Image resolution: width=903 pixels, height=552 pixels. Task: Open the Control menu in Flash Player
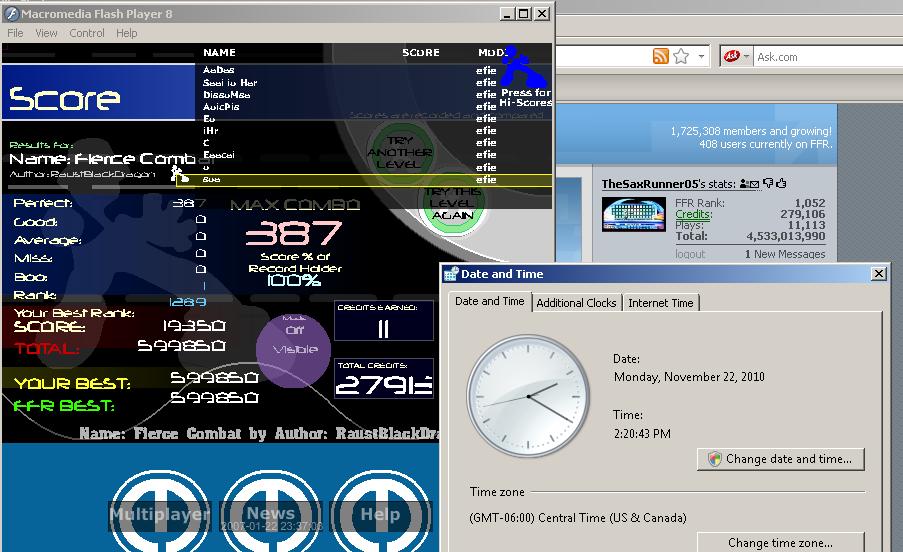pyautogui.click(x=87, y=33)
